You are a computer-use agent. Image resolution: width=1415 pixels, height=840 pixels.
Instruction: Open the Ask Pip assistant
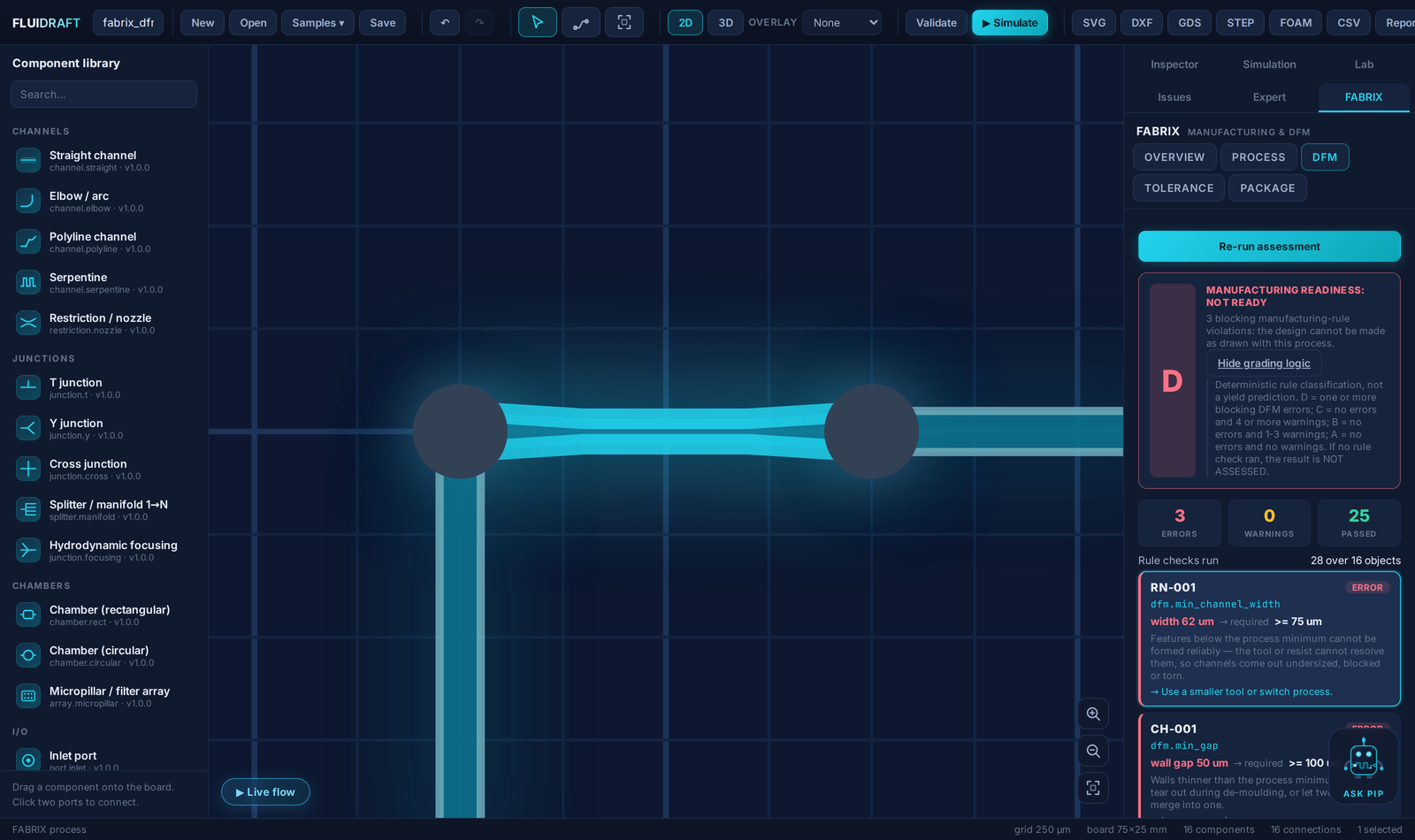click(x=1363, y=766)
